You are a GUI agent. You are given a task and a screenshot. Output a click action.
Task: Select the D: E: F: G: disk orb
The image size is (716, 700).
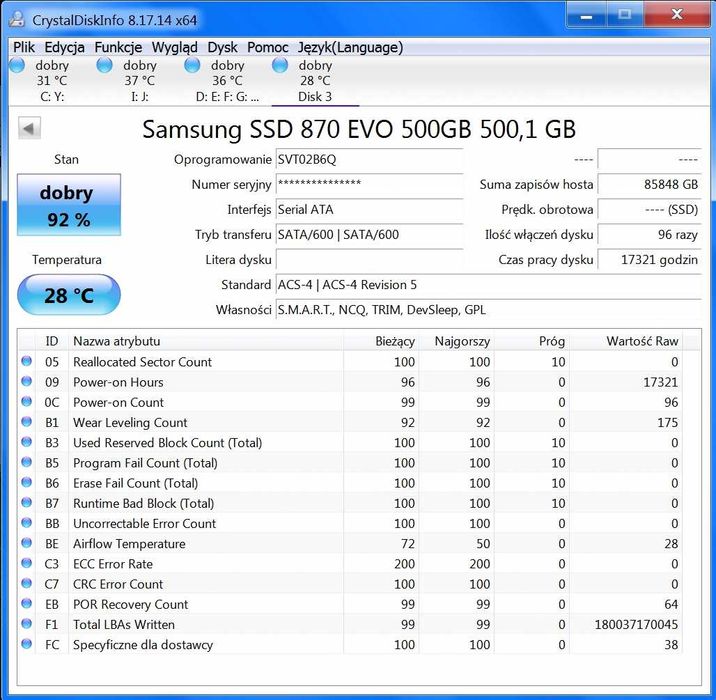click(x=192, y=65)
